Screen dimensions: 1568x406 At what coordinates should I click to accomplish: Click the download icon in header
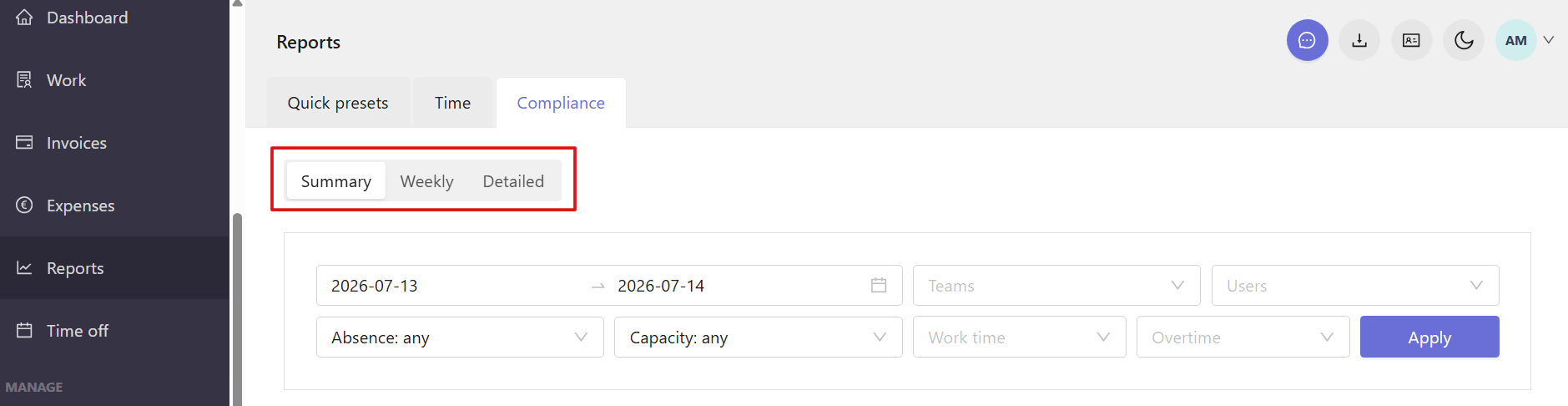(x=1359, y=40)
